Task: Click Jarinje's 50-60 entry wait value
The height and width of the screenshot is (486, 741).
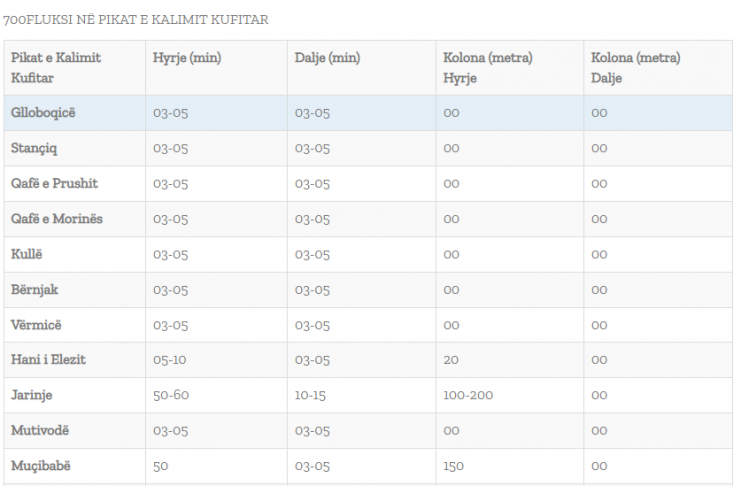Action: (x=171, y=396)
